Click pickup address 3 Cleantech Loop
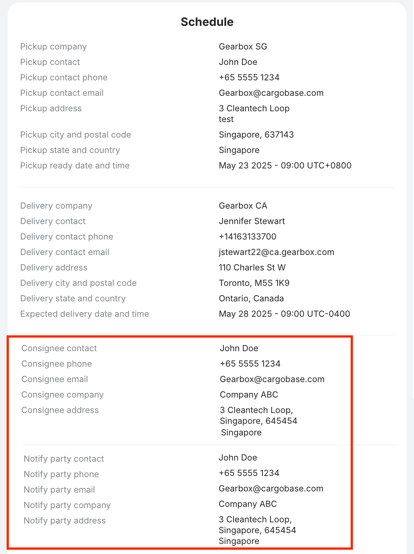The image size is (414, 554). point(254,108)
